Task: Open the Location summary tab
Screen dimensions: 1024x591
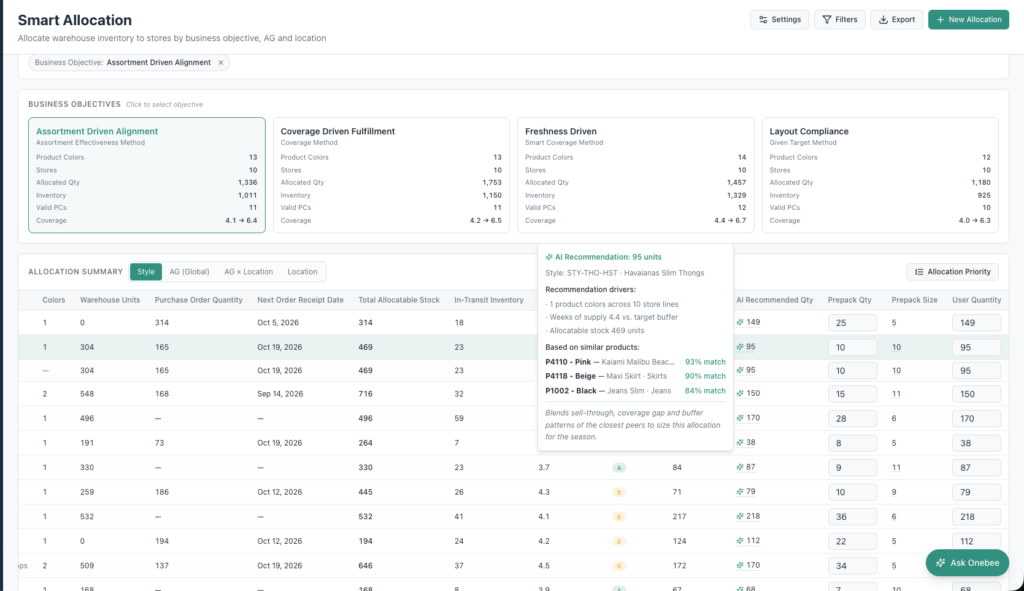Action: [302, 272]
